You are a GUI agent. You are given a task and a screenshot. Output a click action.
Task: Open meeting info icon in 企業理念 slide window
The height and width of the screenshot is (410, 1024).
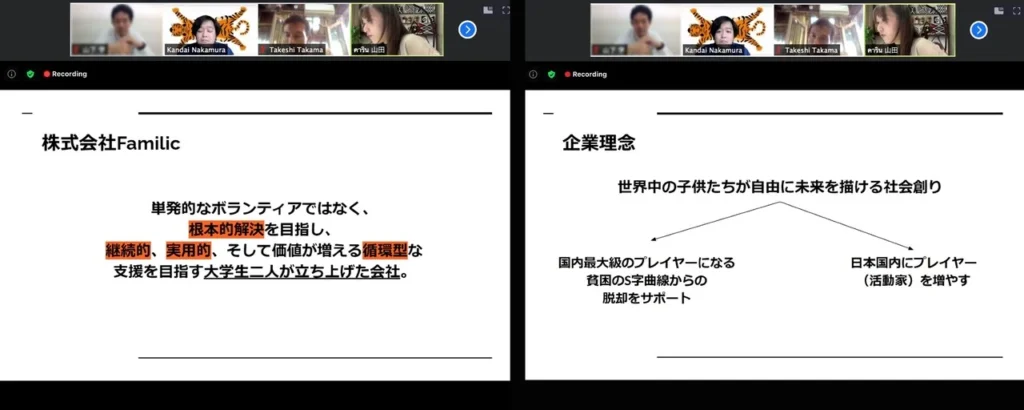(533, 74)
